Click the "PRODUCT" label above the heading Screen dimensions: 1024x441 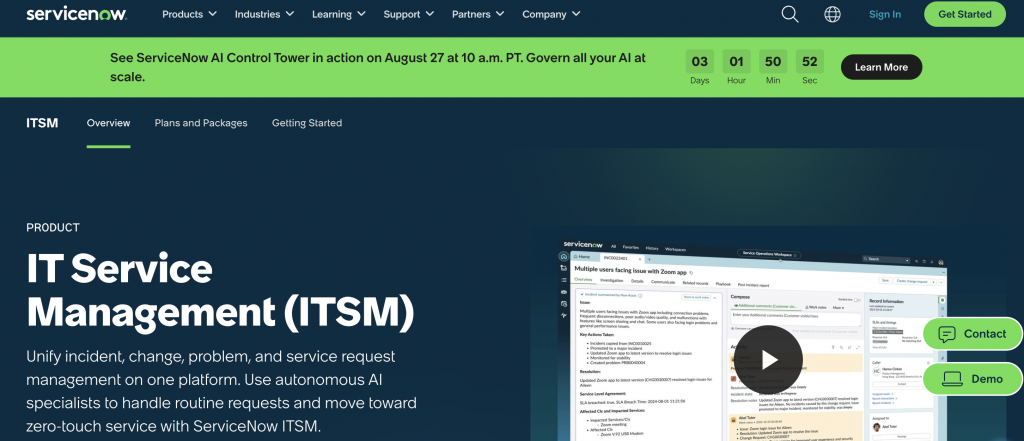(53, 227)
